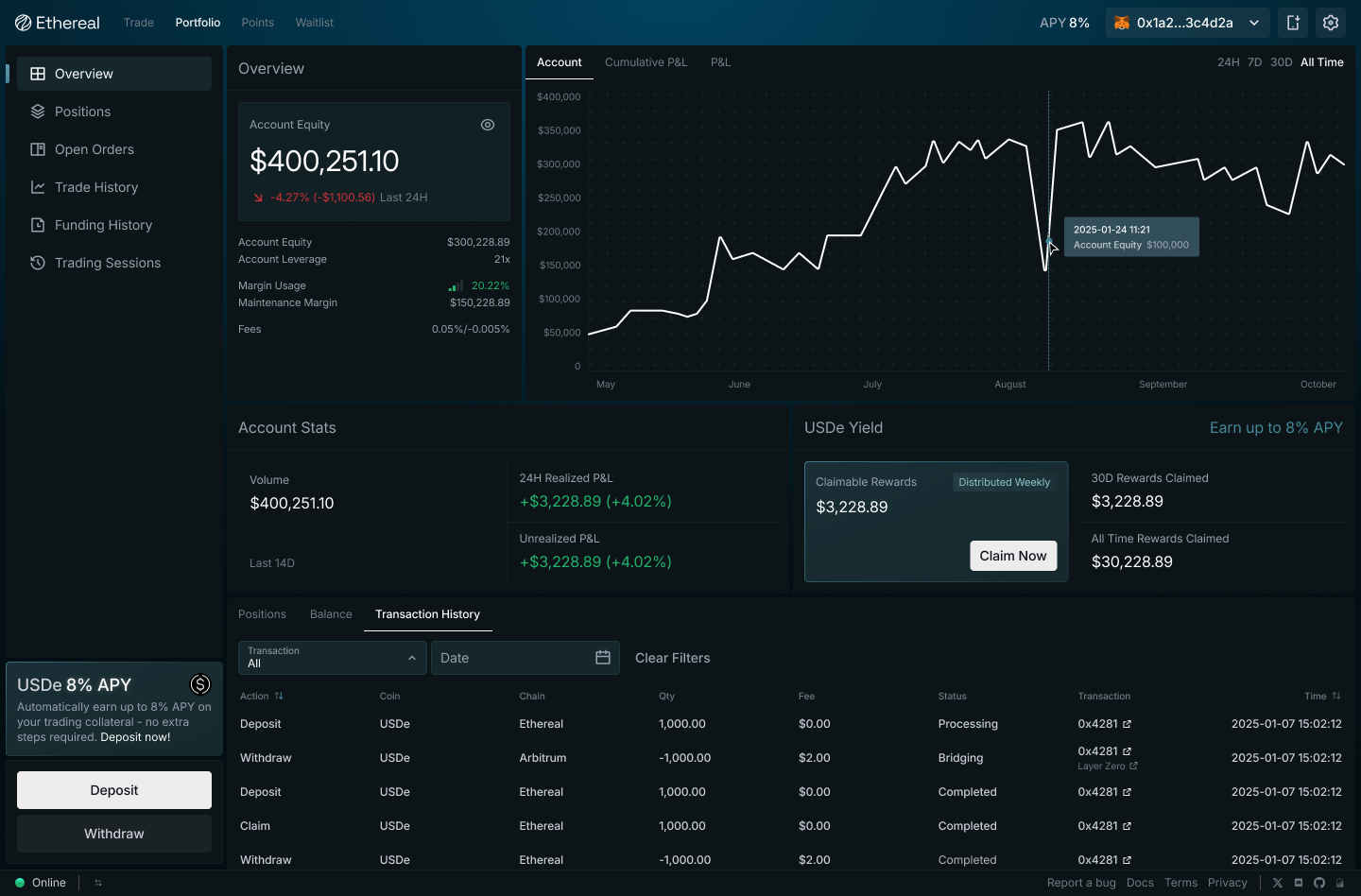Open the X (Twitter) icon link
This screenshot has height=896, width=1361.
(x=1278, y=883)
